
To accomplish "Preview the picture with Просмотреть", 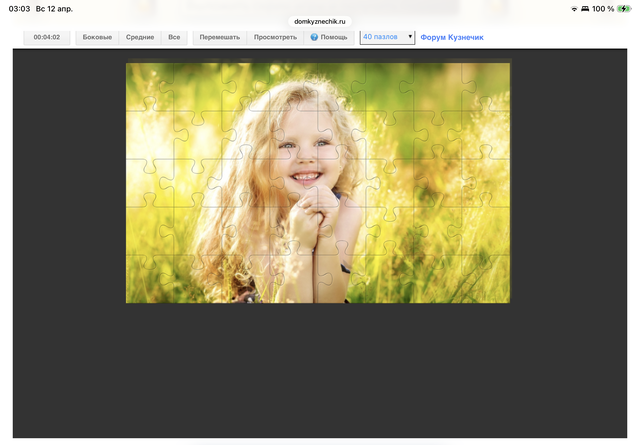I will (x=275, y=37).
